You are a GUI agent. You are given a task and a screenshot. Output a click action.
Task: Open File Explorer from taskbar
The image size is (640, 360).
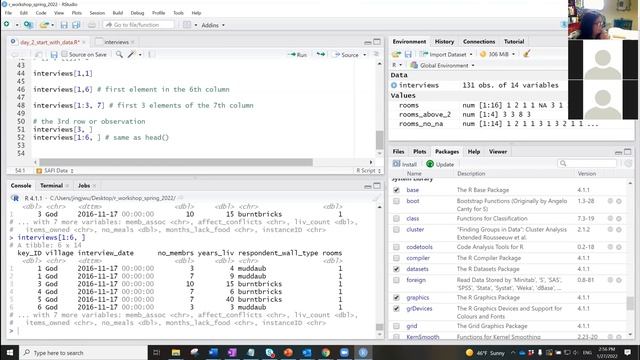(x=176, y=352)
